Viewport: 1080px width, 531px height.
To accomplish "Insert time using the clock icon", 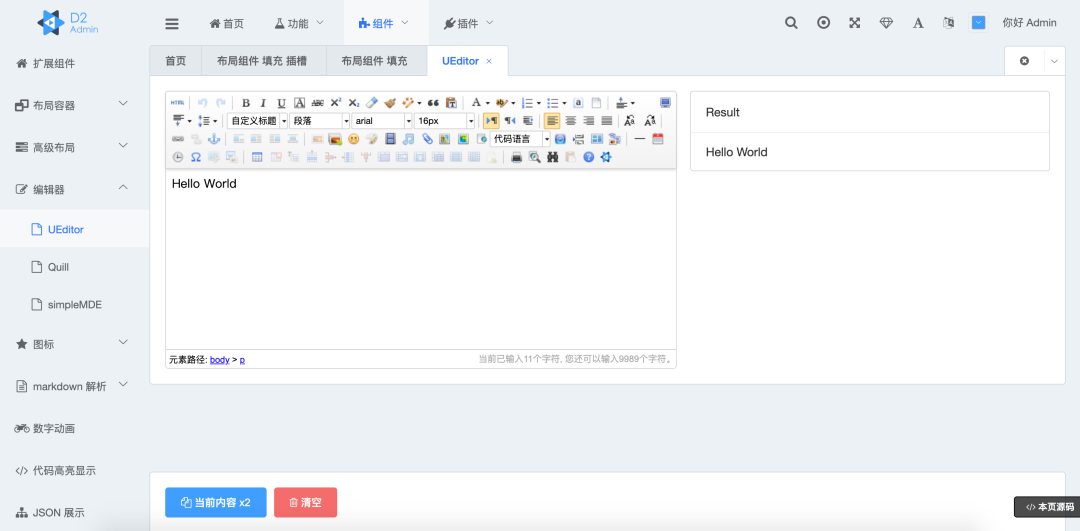I will [178, 157].
